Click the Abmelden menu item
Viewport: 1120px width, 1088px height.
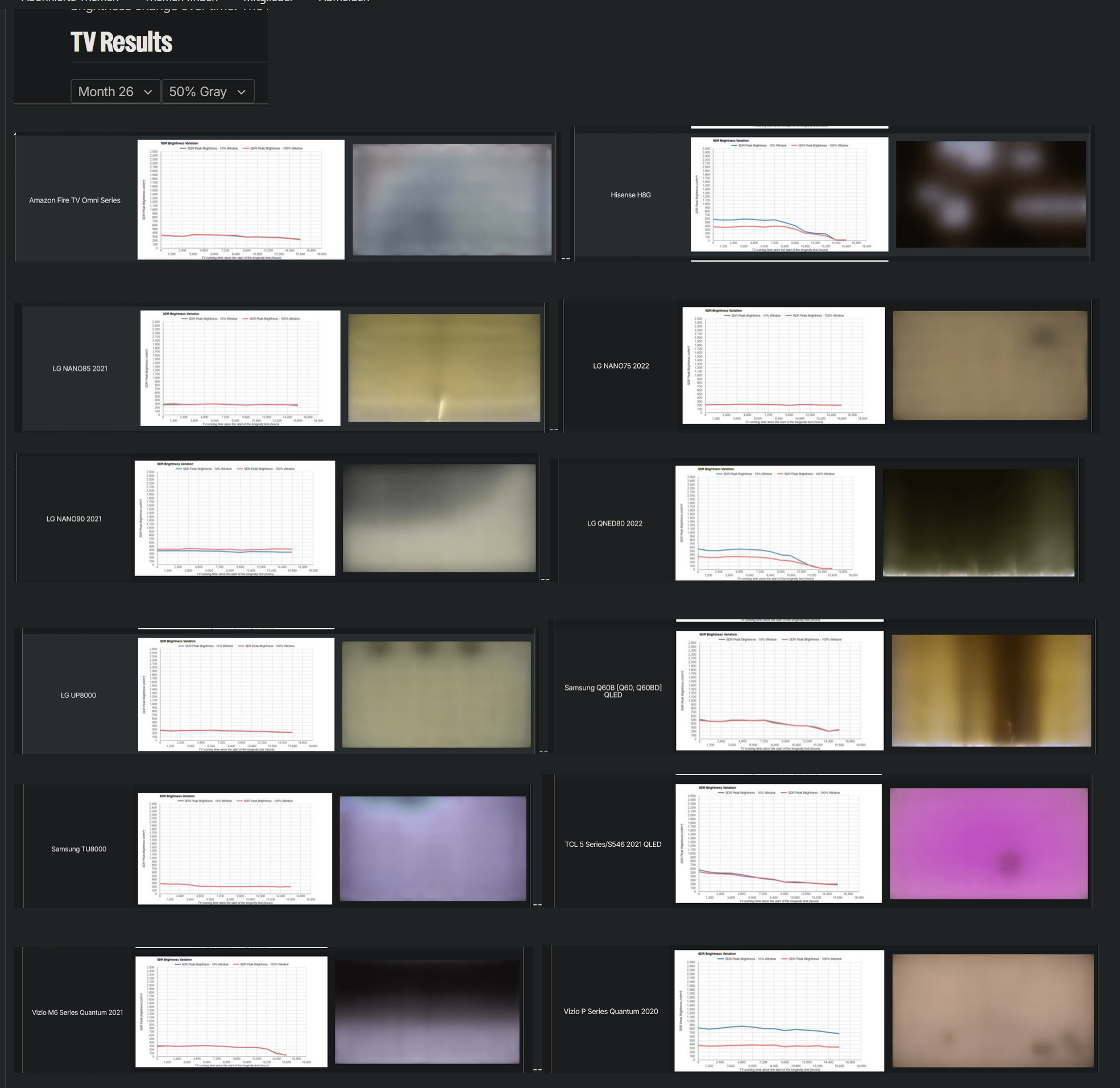tap(343, 2)
